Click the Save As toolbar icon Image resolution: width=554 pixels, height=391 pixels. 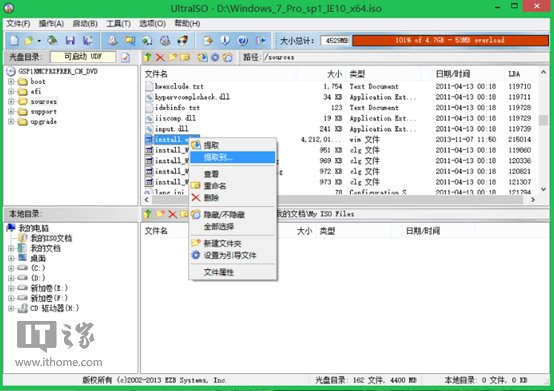(x=87, y=40)
